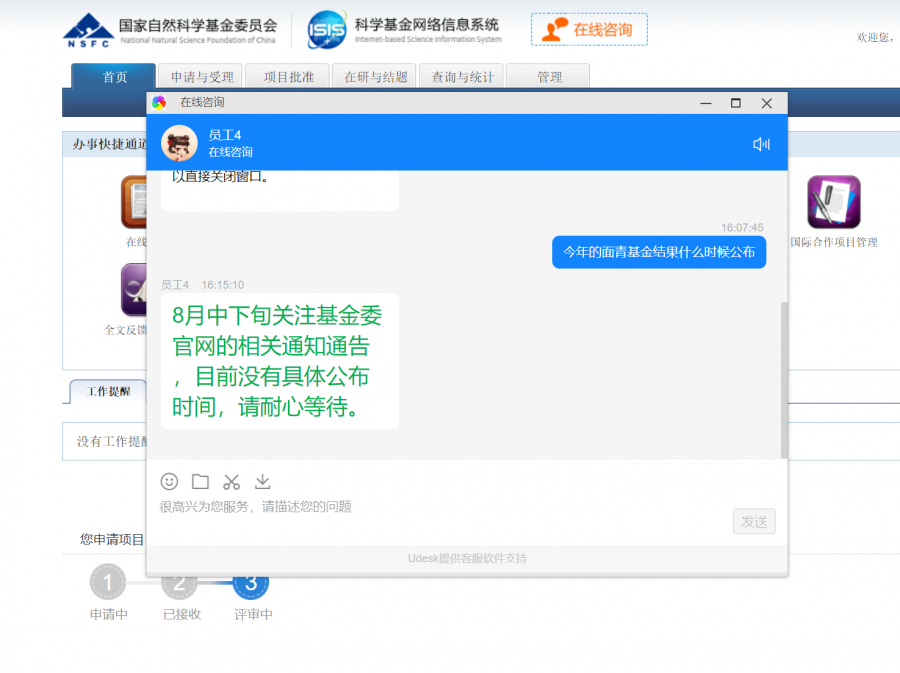
Task: Click the NSFC logo
Action: [88, 30]
